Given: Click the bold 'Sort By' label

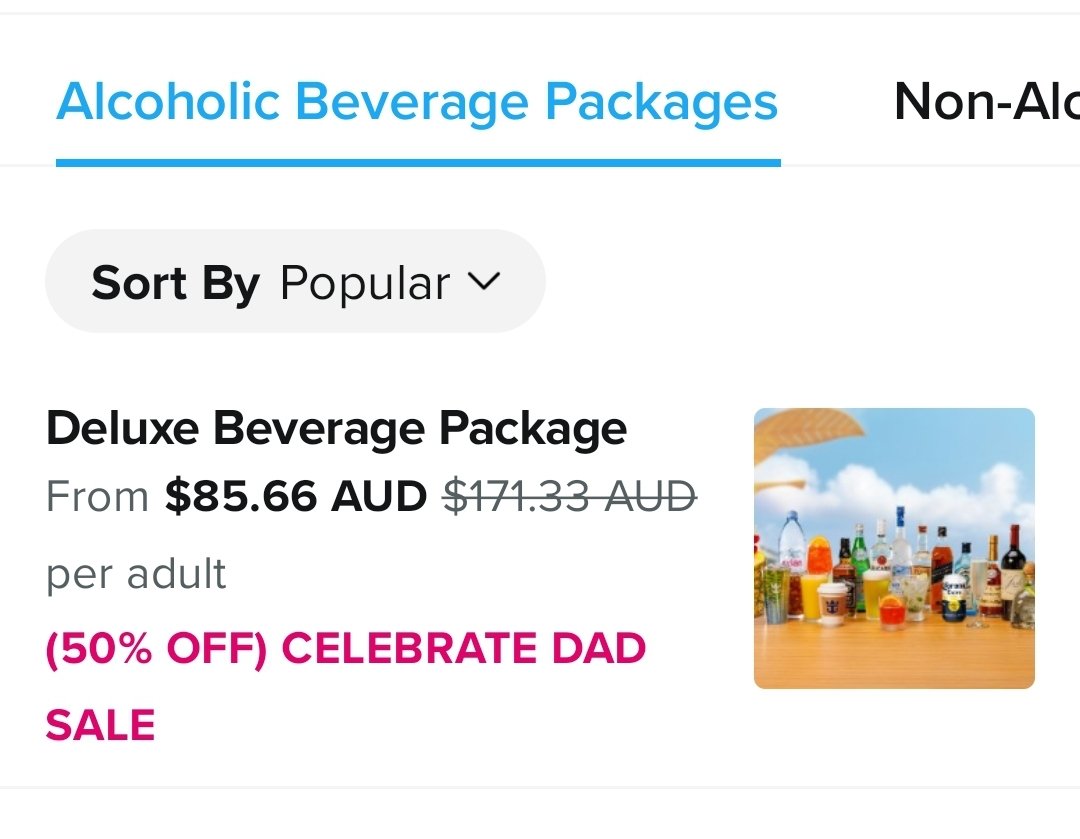Looking at the screenshot, I should tap(175, 283).
